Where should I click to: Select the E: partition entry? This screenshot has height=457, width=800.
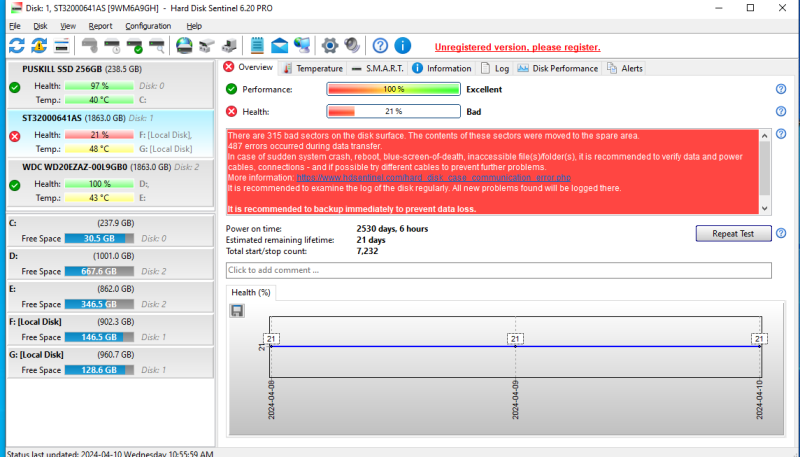coord(110,296)
